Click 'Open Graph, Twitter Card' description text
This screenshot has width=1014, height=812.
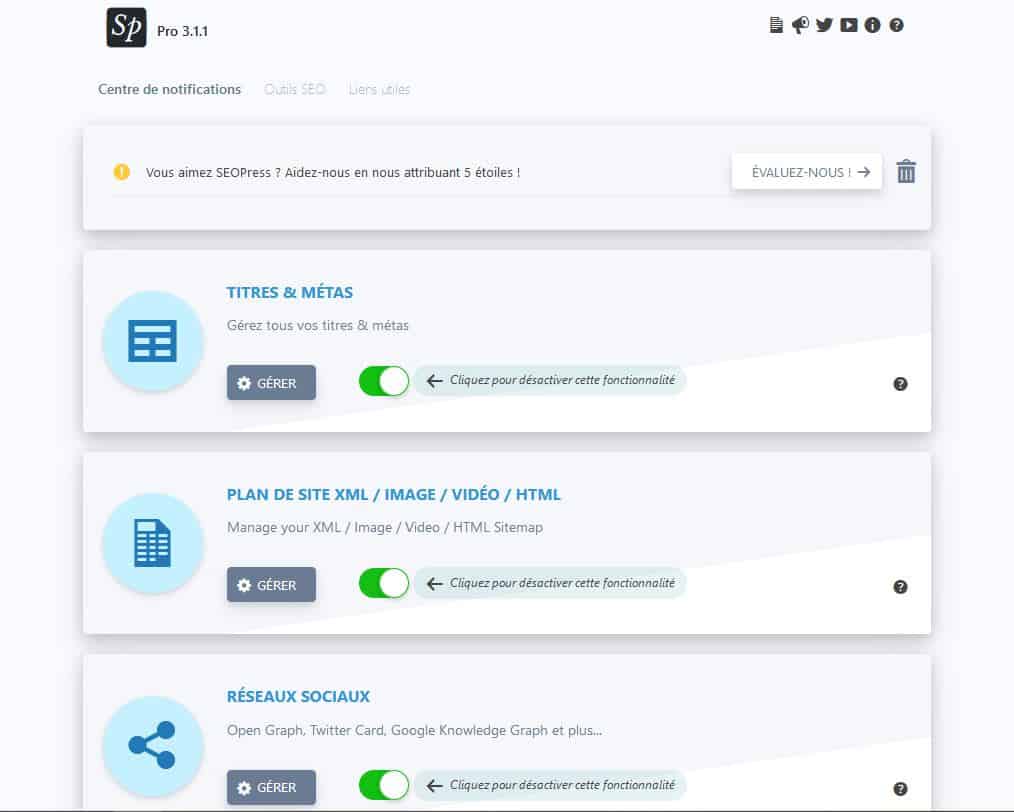tap(414, 731)
